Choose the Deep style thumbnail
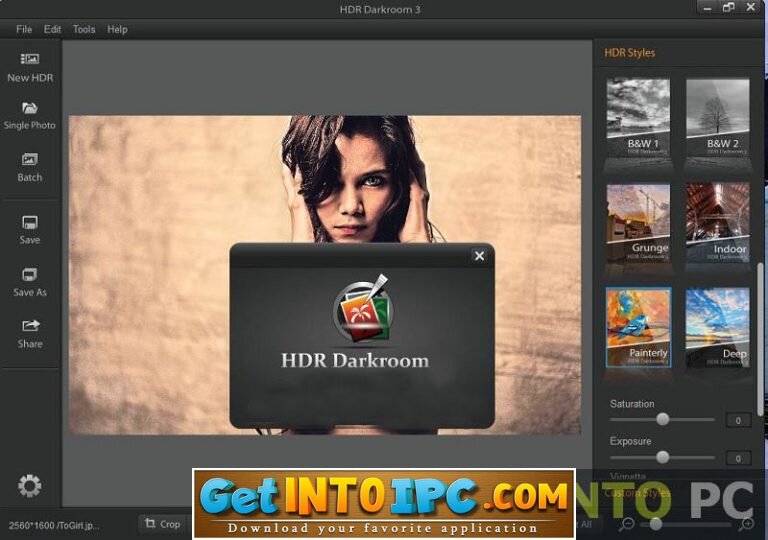Screen dimensions: 768x540 [718, 327]
